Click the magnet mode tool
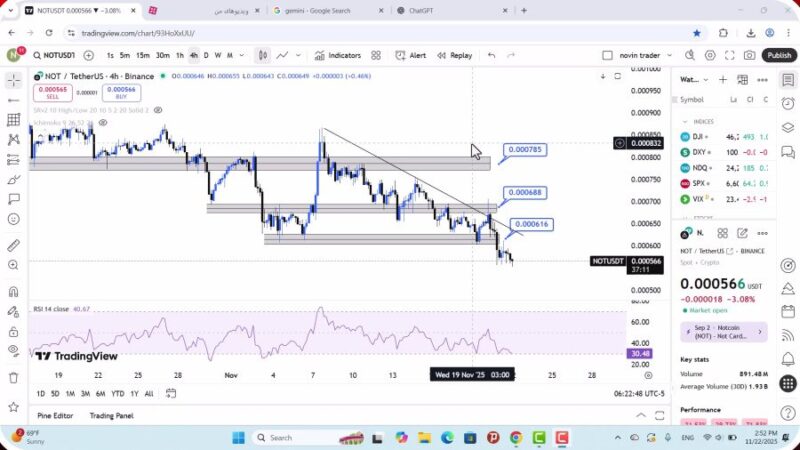This screenshot has width=800, height=450. pyautogui.click(x=13, y=292)
